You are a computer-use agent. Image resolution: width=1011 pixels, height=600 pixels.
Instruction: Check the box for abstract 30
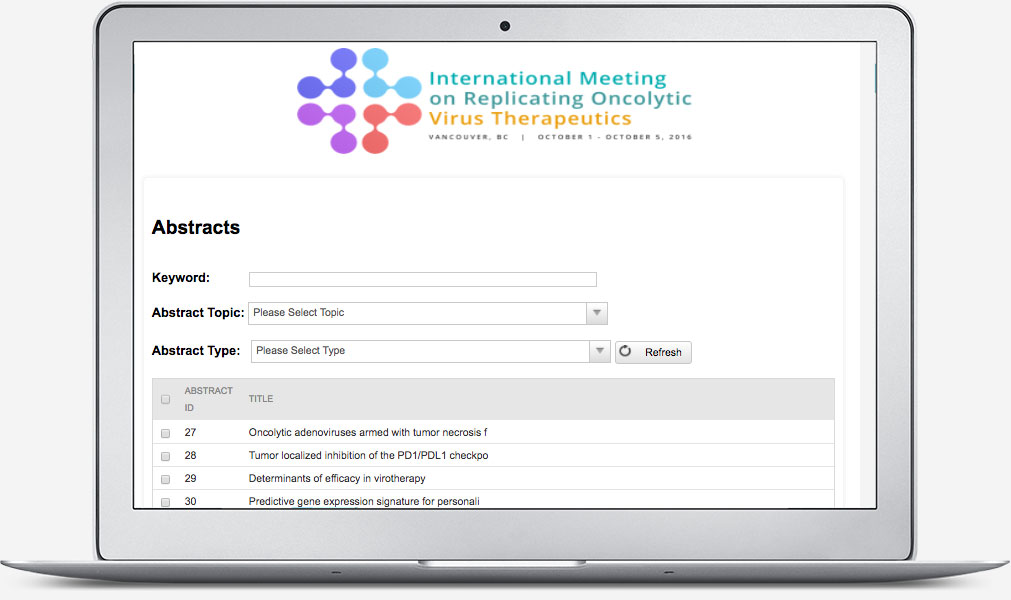166,502
